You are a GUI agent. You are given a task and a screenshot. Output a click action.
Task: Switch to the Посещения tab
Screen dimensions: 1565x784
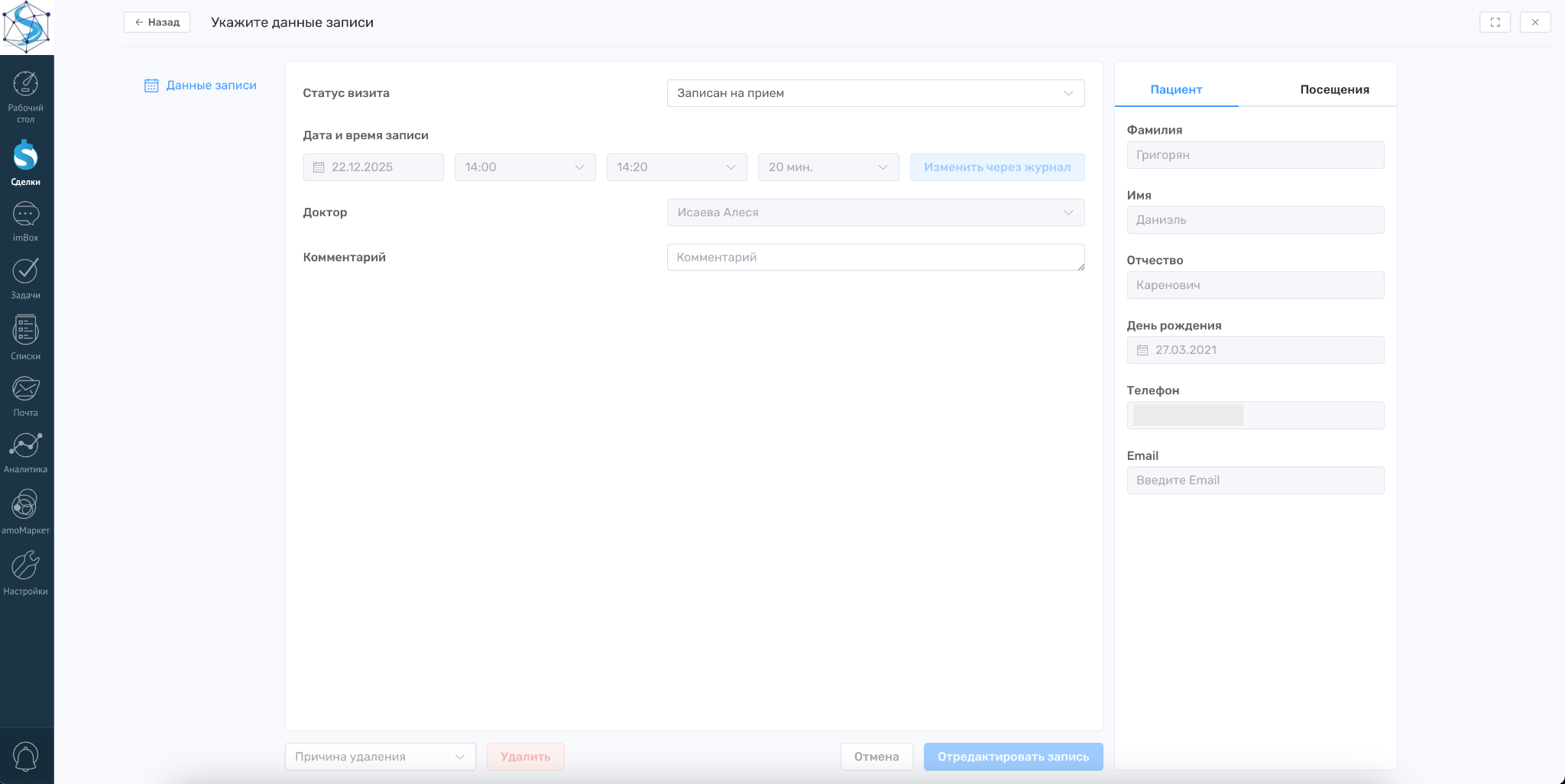[x=1334, y=89]
